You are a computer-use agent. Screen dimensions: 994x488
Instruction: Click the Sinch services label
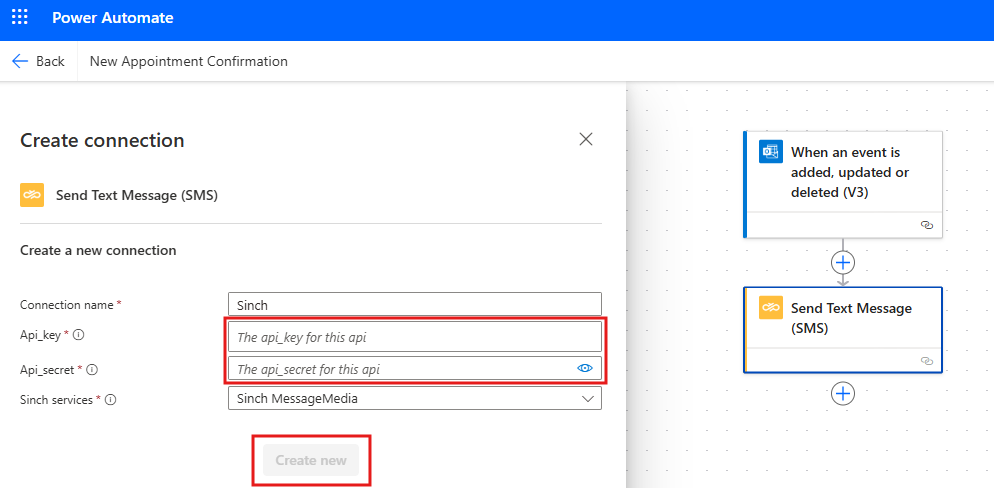pyautogui.click(x=58, y=400)
